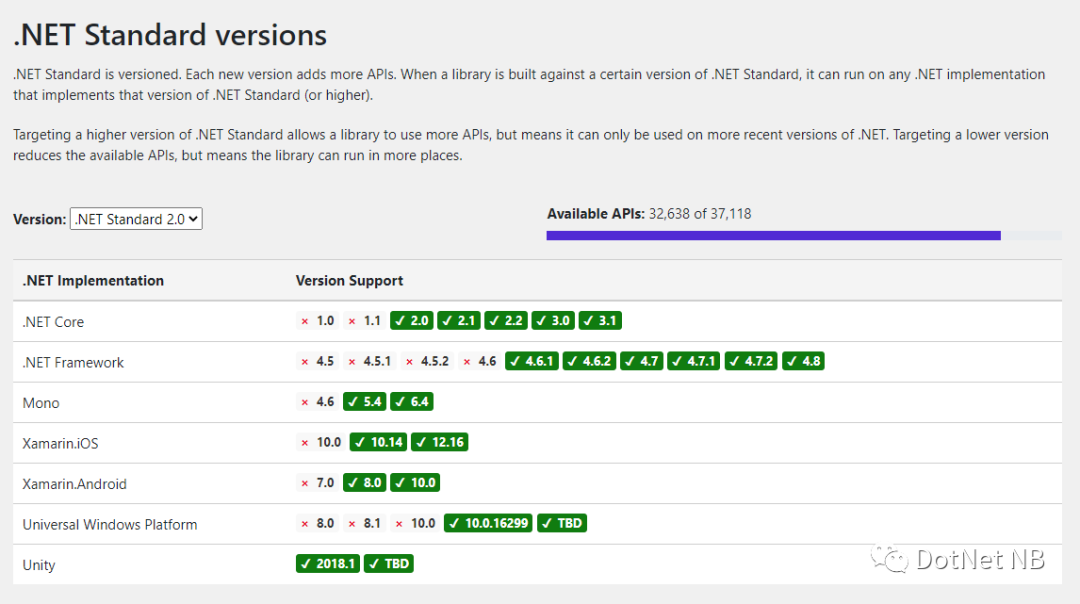
Task: Click the UWP 10.0.16299 supported badge
Action: pos(488,523)
